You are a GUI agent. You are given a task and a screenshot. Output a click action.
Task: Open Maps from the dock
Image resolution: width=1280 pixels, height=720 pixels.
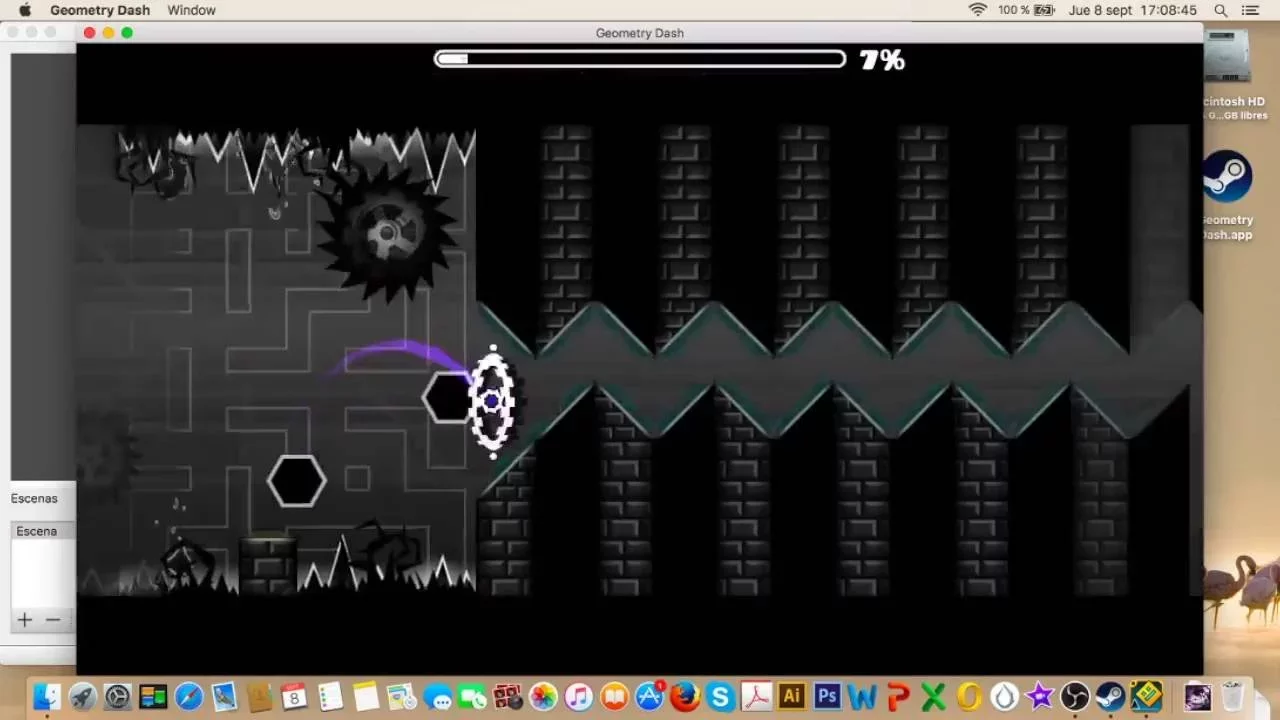[x=401, y=696]
